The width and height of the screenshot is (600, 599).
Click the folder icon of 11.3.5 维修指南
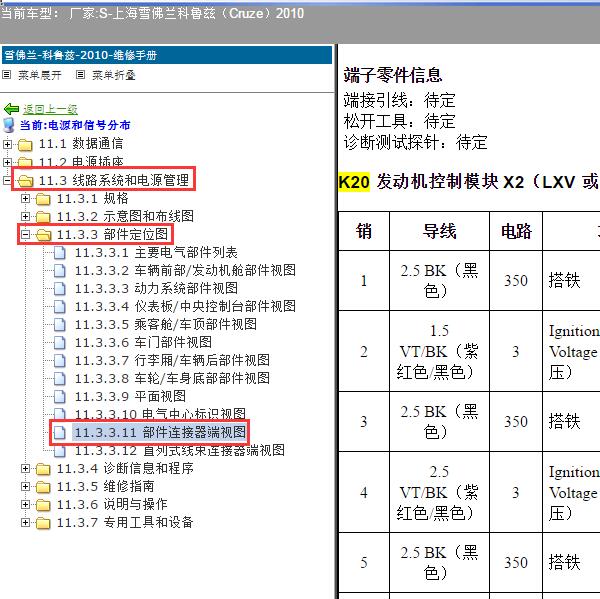(43, 487)
